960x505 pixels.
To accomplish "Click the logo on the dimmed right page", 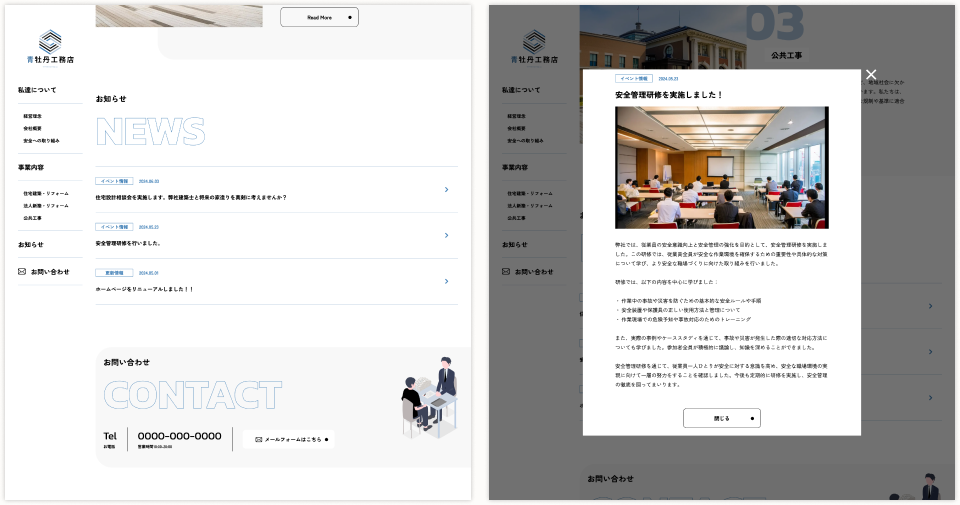I will [x=534, y=46].
